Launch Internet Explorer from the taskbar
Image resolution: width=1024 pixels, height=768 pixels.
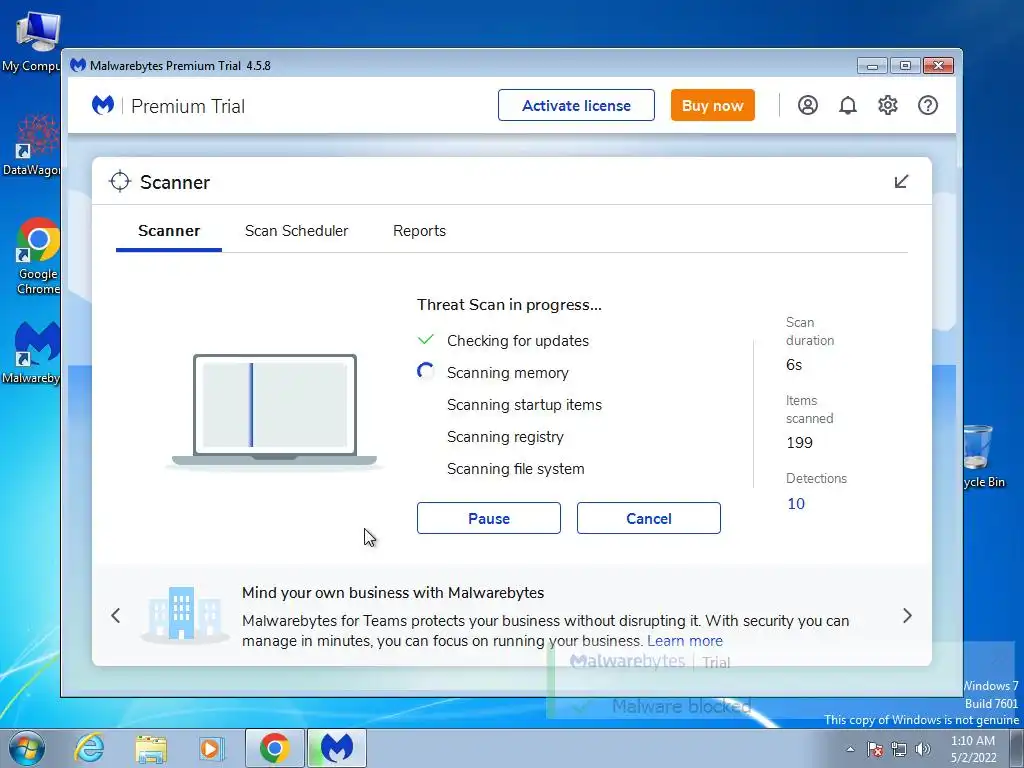tap(89, 748)
